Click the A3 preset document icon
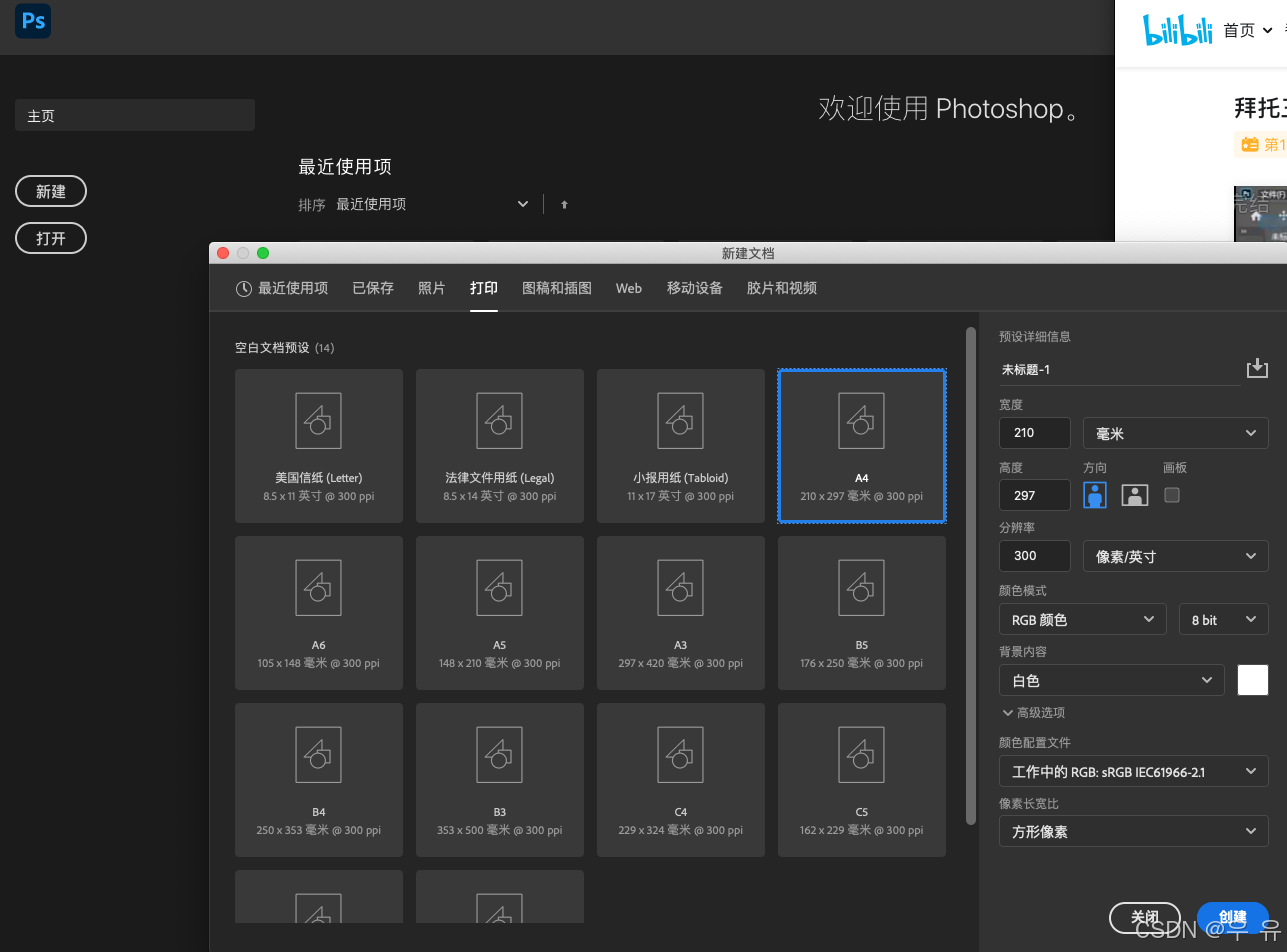1287x952 pixels. click(681, 587)
